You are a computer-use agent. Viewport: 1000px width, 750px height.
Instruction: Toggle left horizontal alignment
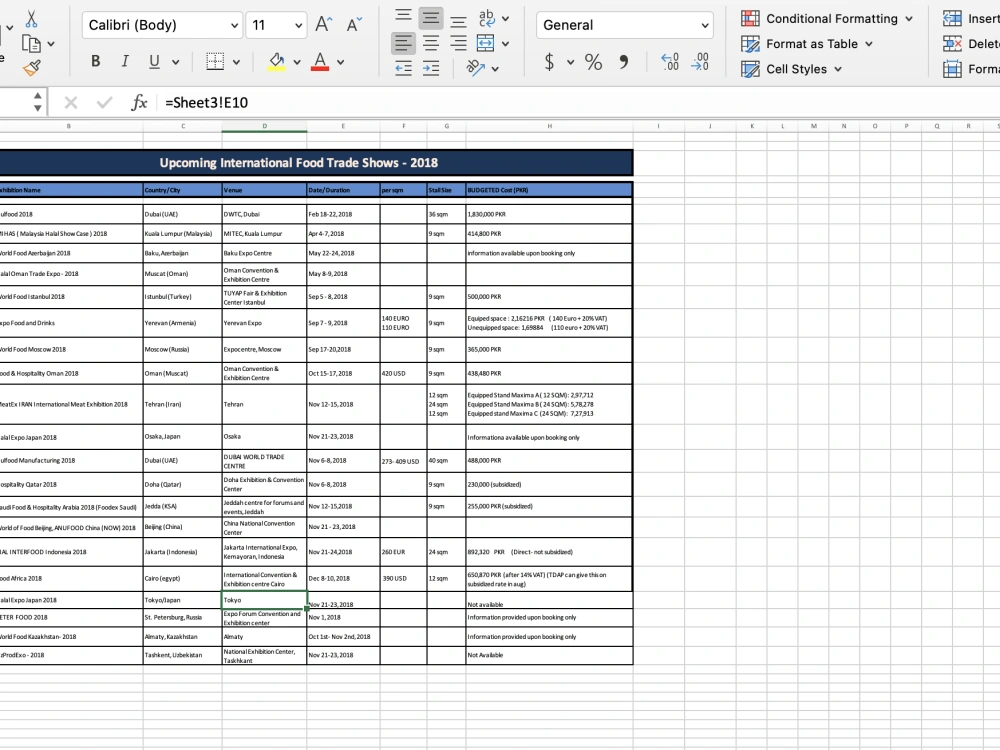click(403, 43)
